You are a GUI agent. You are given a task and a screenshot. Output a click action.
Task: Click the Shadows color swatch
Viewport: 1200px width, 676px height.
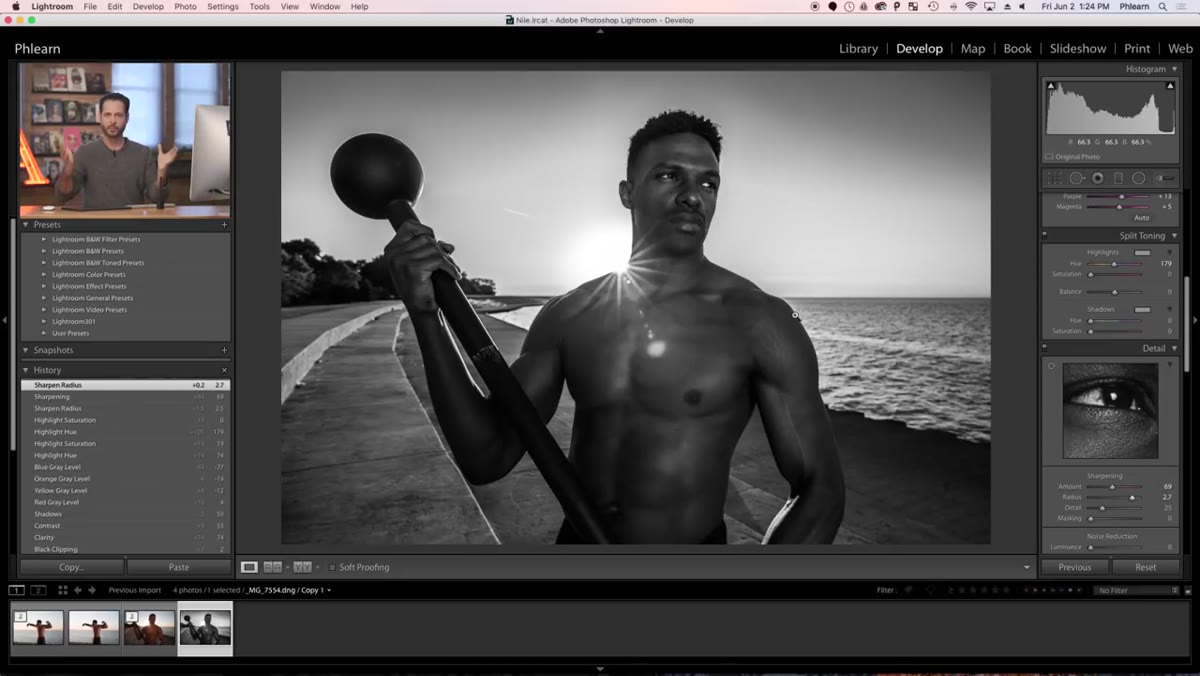tap(1142, 309)
